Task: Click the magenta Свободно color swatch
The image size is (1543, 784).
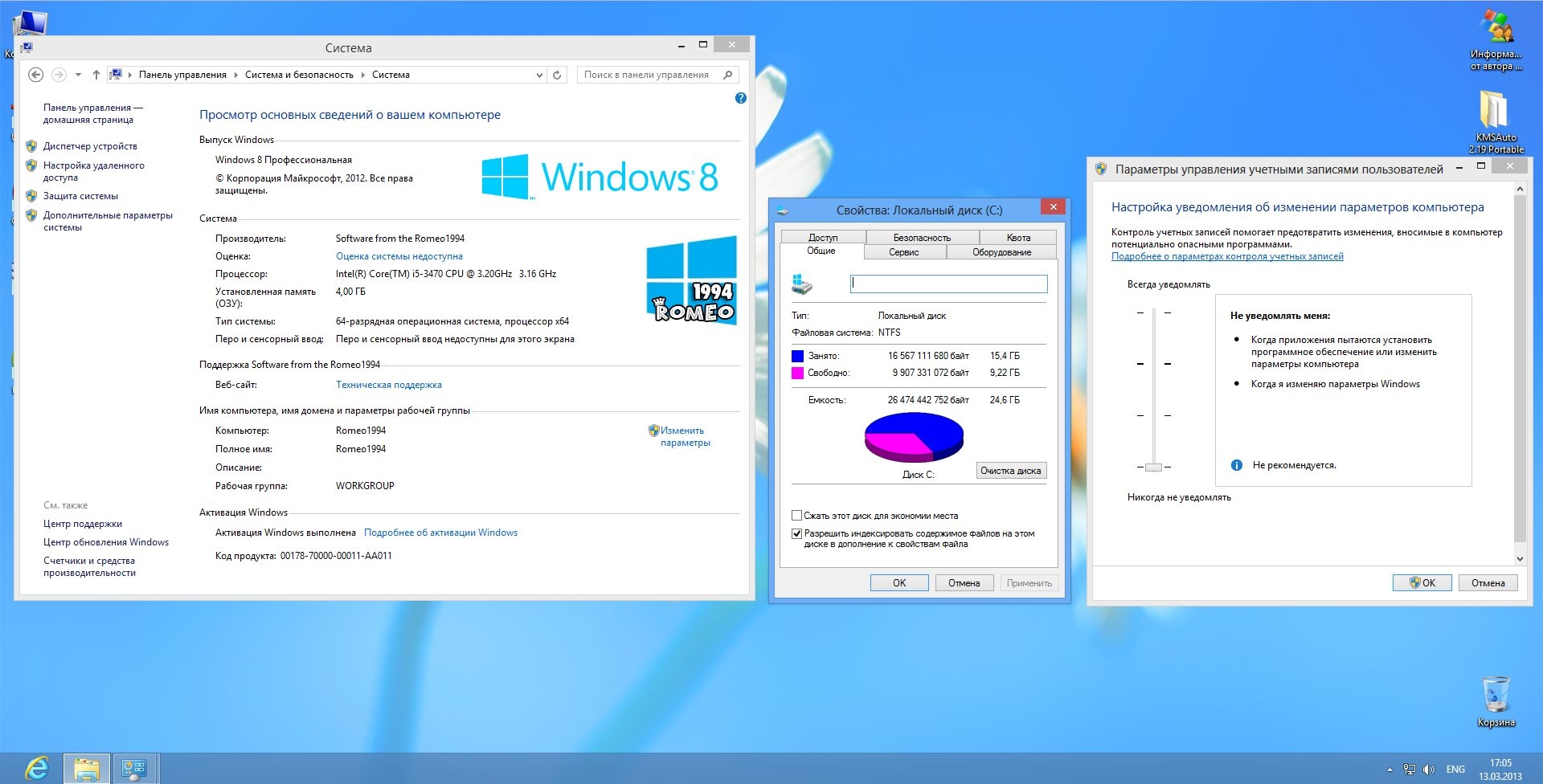Action: pyautogui.click(x=797, y=373)
